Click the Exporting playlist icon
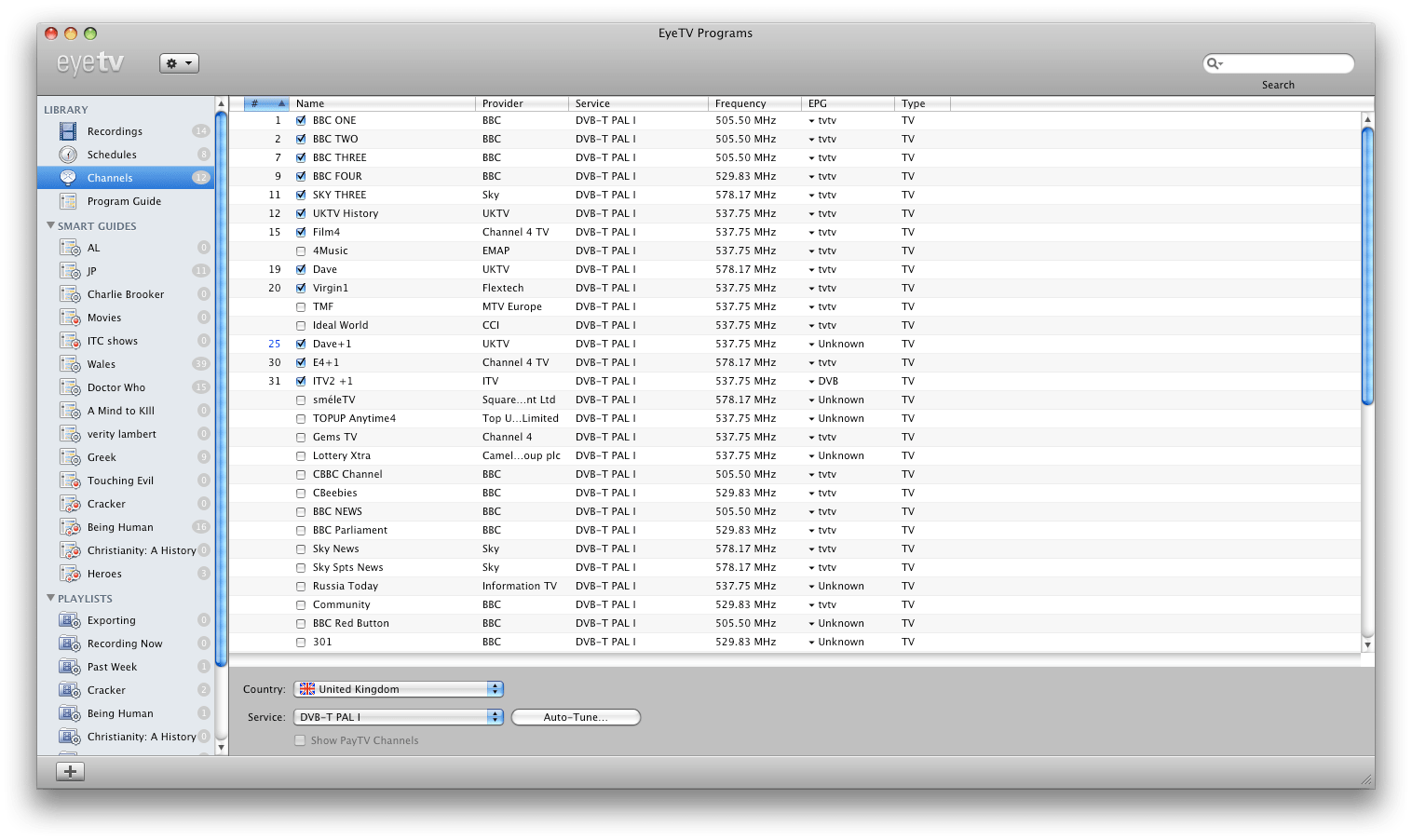Viewport: 1412px width, 840px height. click(70, 620)
